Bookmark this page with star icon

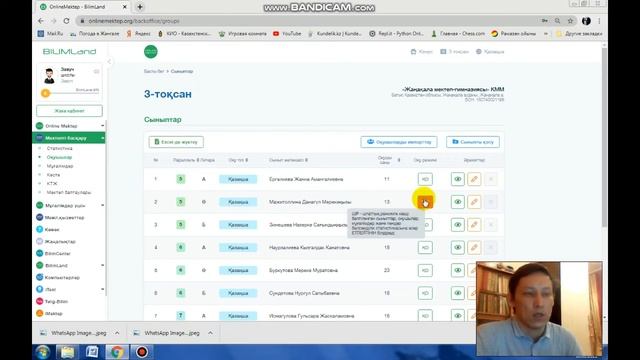coord(570,21)
